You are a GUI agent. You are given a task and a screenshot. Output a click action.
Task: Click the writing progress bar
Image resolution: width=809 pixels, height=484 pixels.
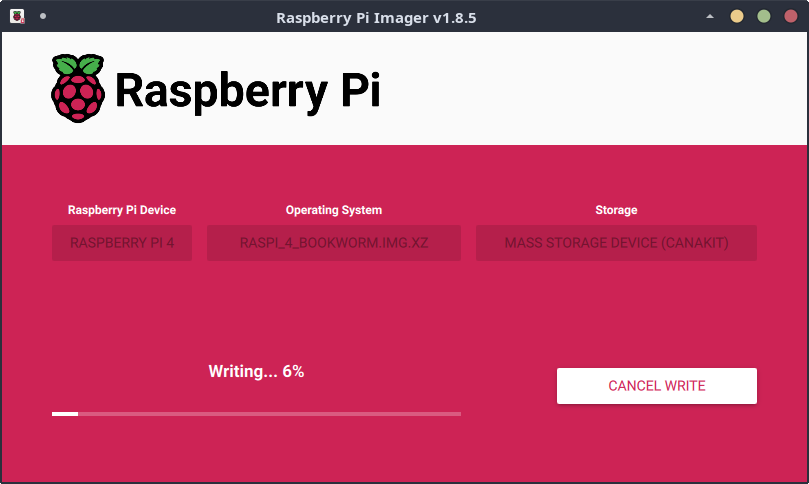(x=256, y=414)
